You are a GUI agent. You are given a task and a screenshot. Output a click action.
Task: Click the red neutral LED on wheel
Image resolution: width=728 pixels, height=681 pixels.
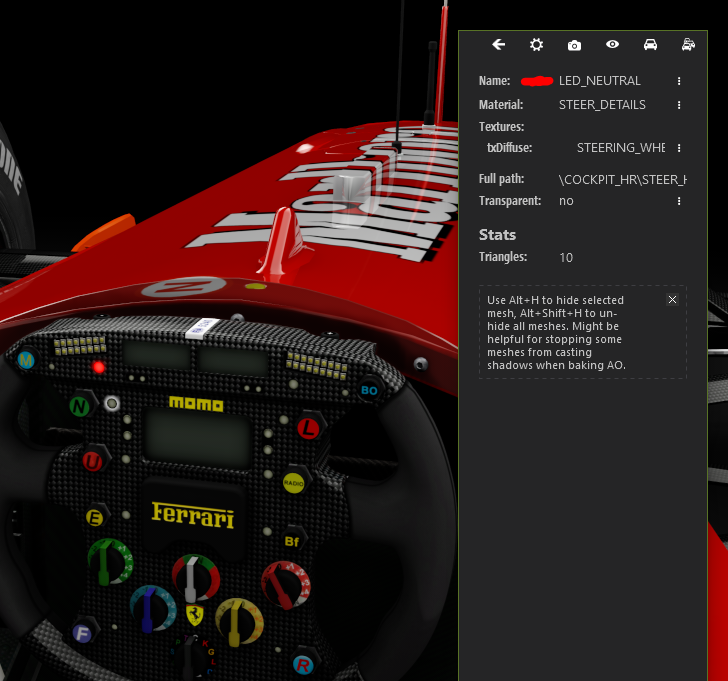pos(98,367)
